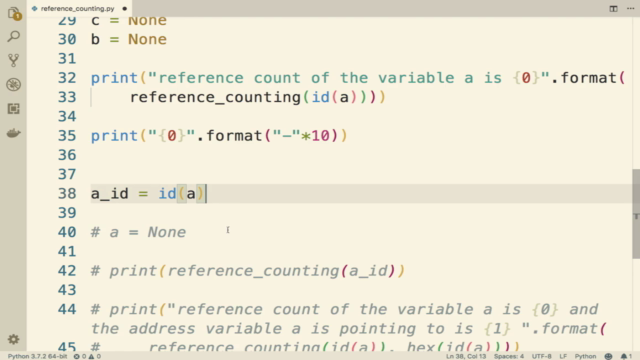Open the Source Control view icon
Viewport: 640px width, 360px height.
pos(13,60)
